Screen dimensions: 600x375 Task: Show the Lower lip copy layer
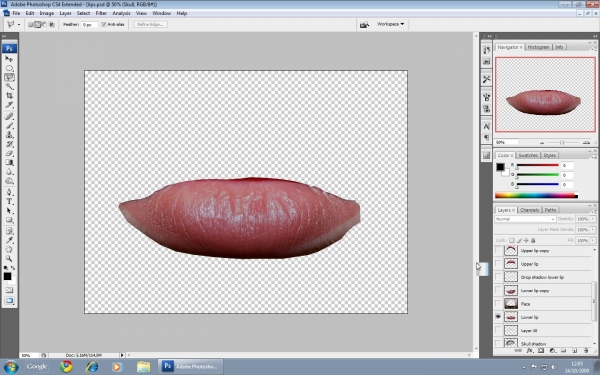pos(498,290)
